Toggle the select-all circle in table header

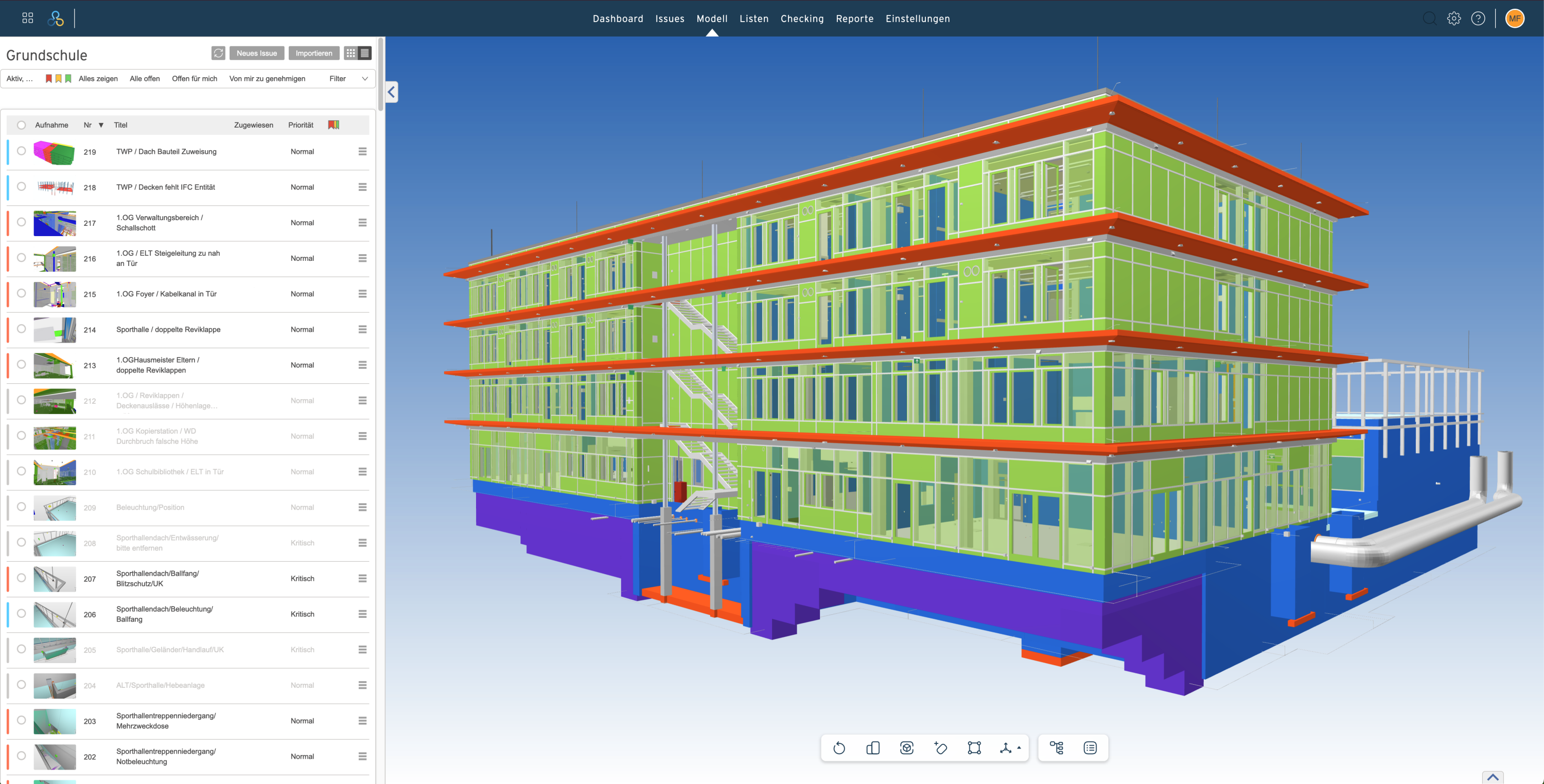tap(22, 125)
